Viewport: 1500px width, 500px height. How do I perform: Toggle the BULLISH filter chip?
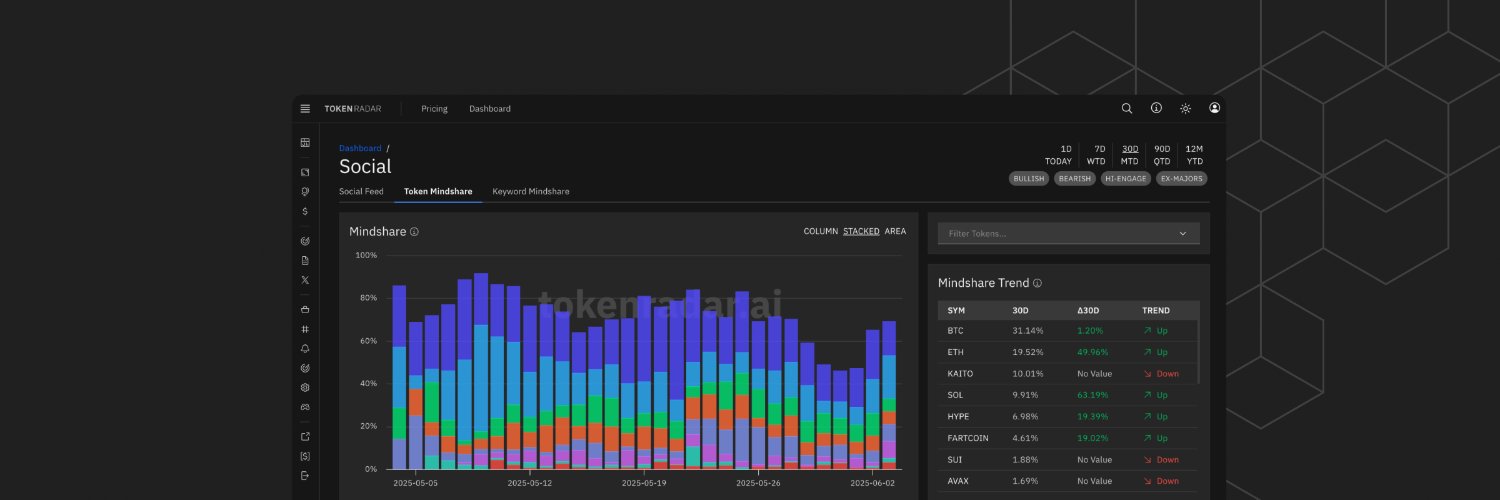coord(1028,179)
